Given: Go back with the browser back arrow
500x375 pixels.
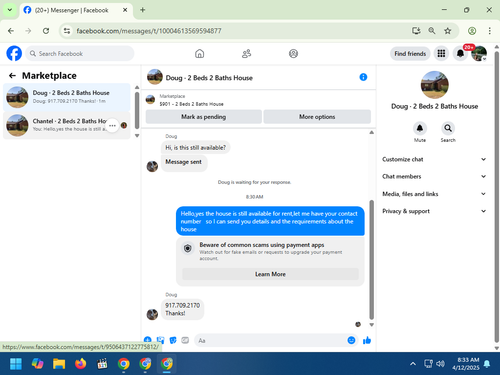Looking at the screenshot, I should pos(11,31).
